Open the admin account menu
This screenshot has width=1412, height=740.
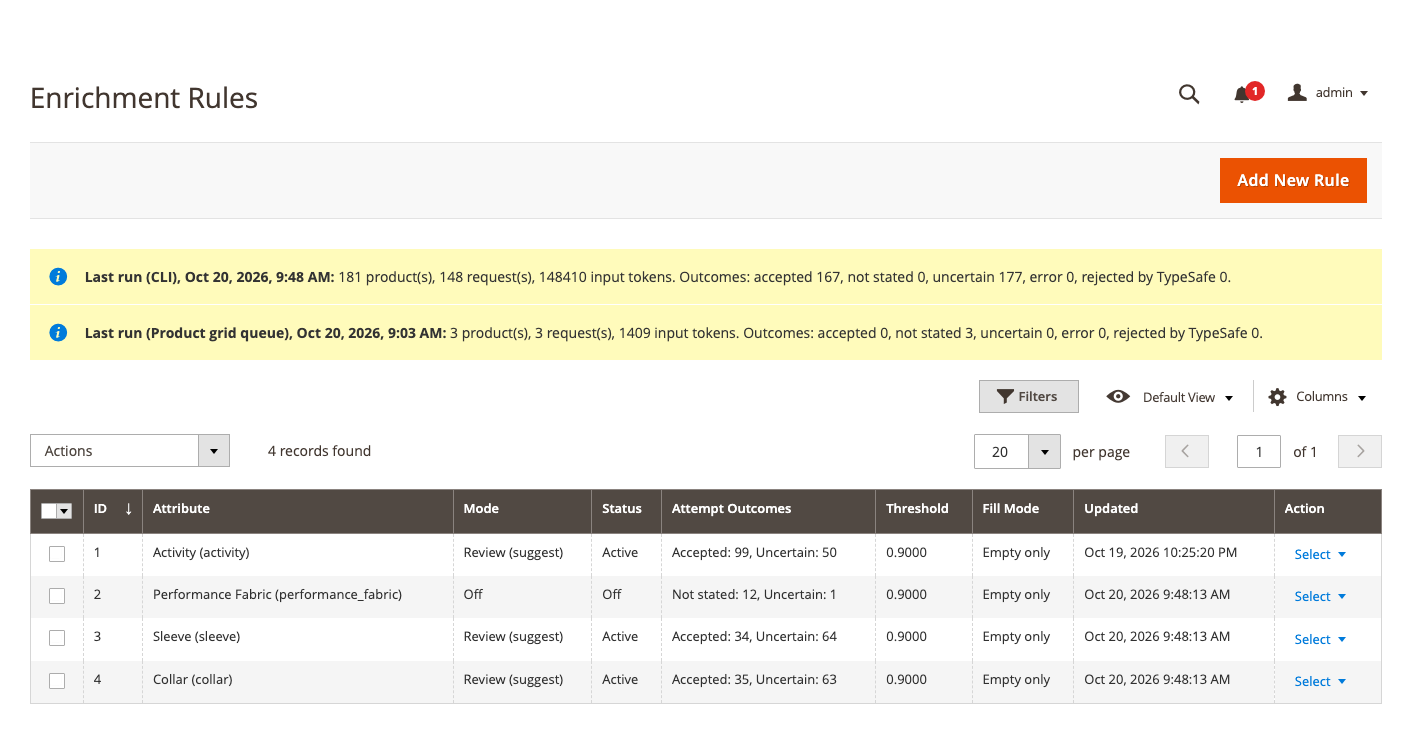1328,93
